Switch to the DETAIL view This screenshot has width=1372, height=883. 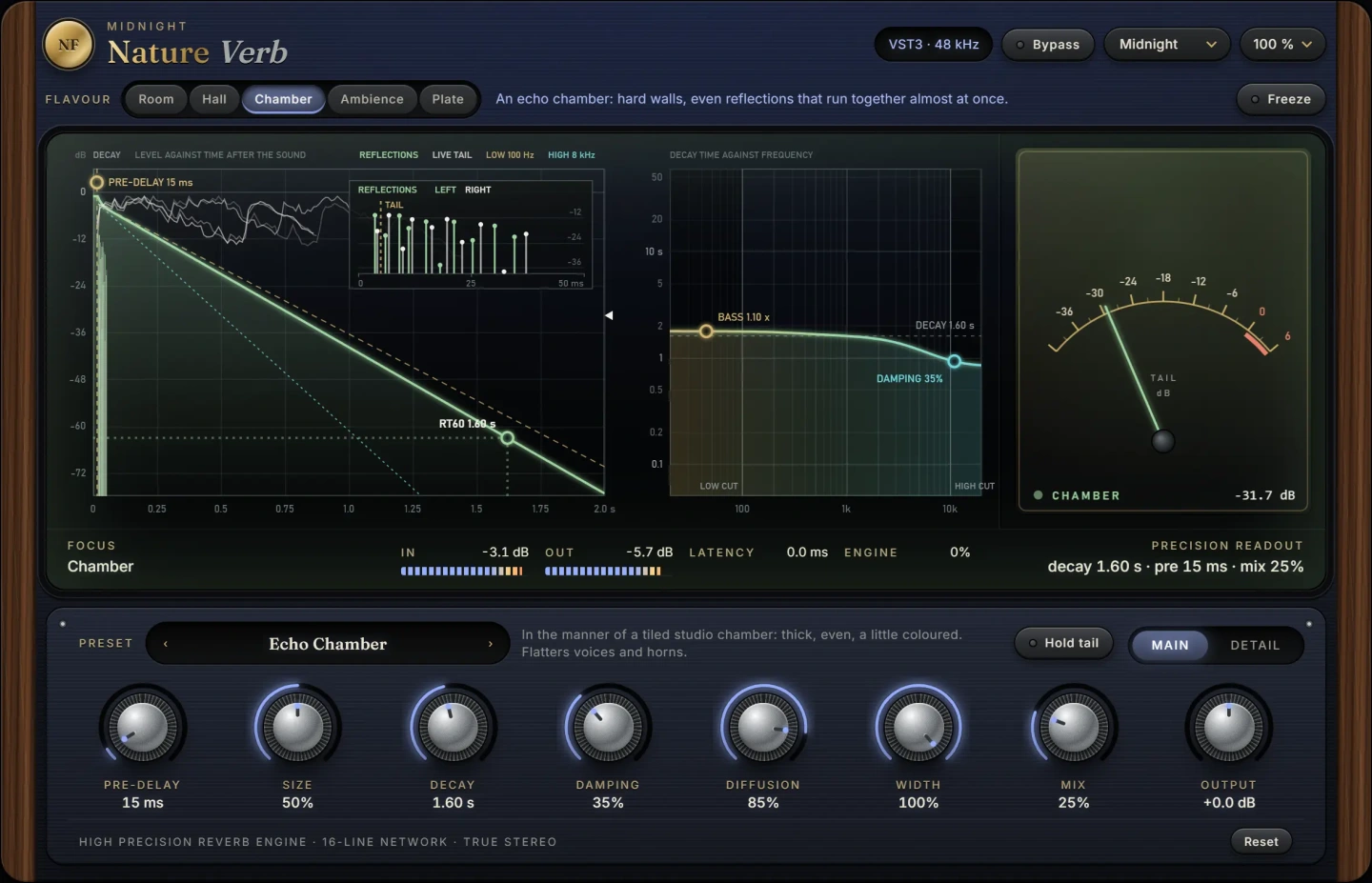pyautogui.click(x=1255, y=645)
